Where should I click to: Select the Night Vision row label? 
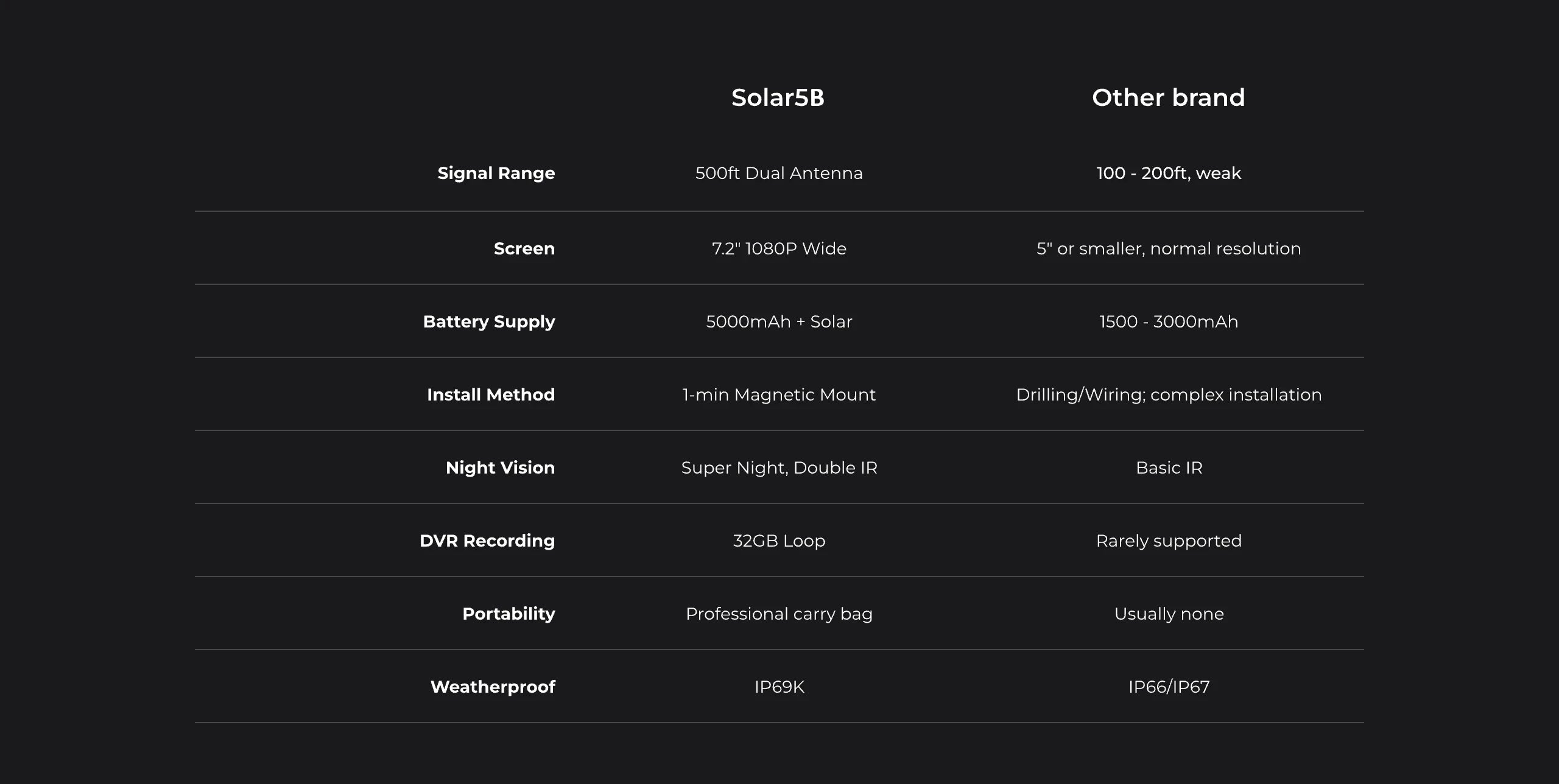pos(500,467)
